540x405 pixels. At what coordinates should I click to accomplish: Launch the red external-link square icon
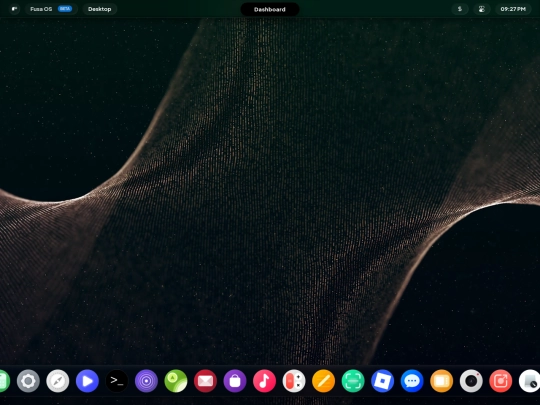[501, 381]
